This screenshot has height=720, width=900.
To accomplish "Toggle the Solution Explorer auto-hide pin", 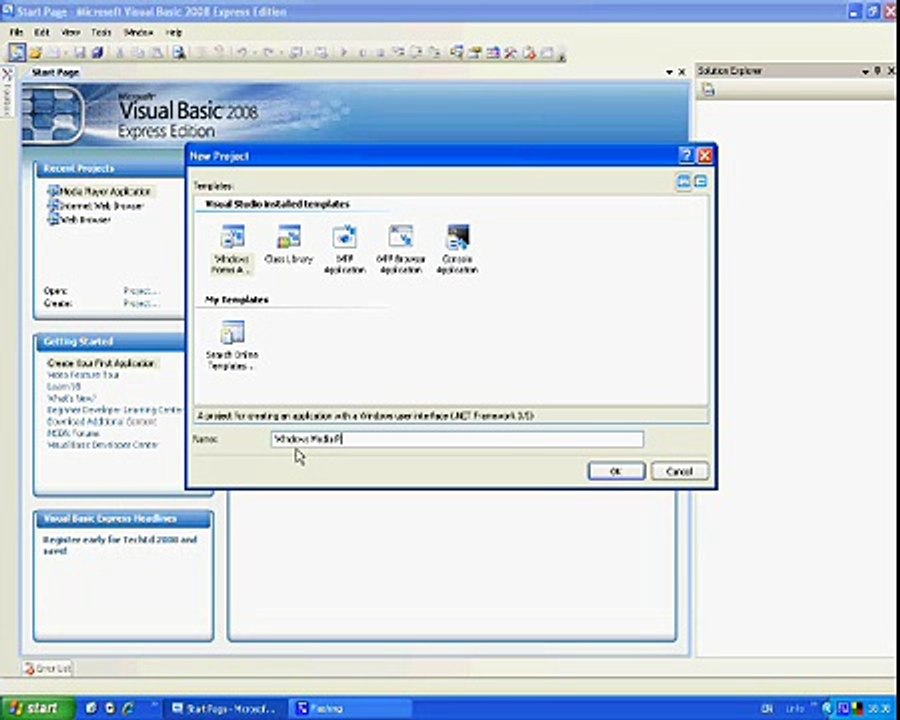I will tap(878, 71).
